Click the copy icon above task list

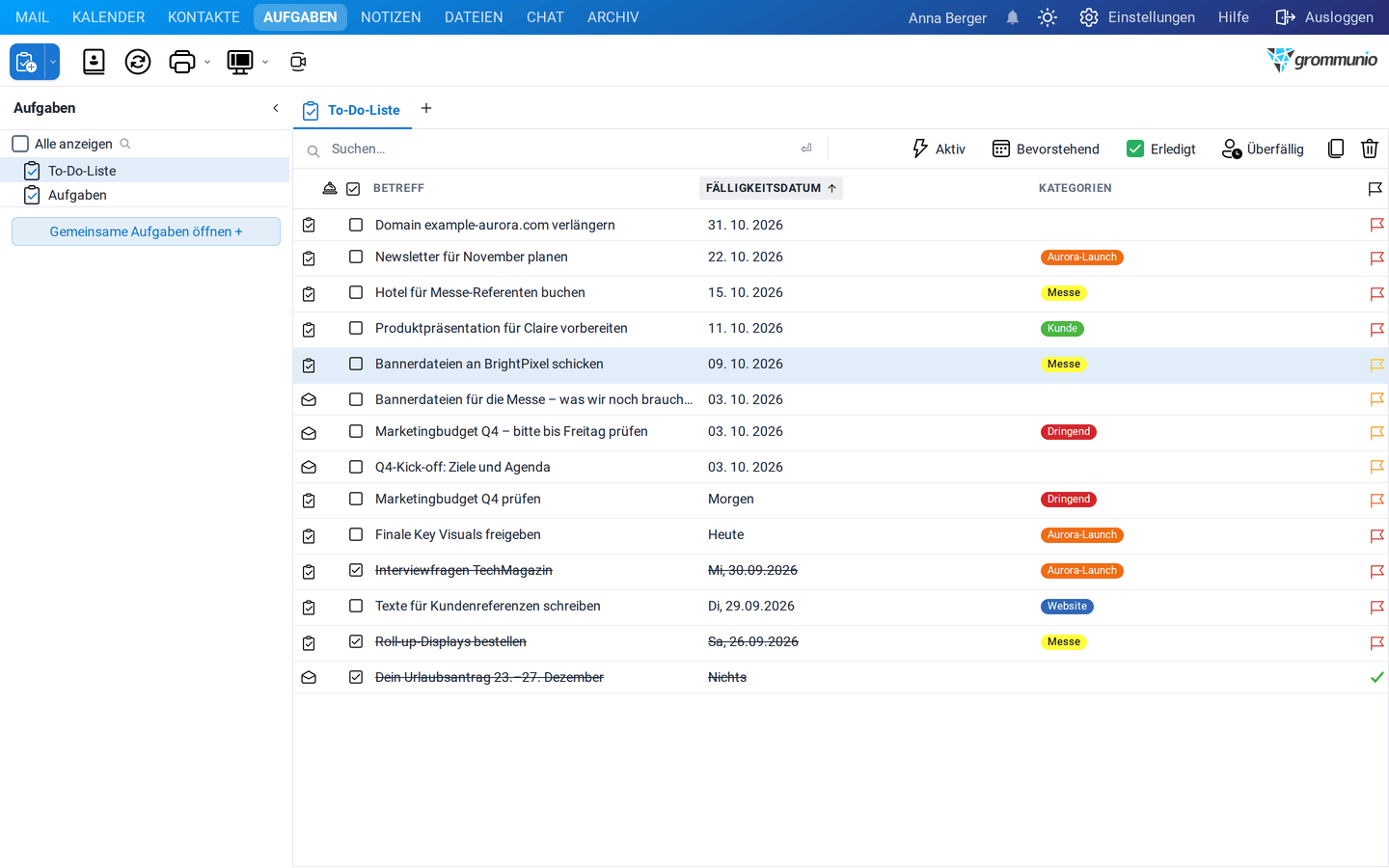(1336, 149)
